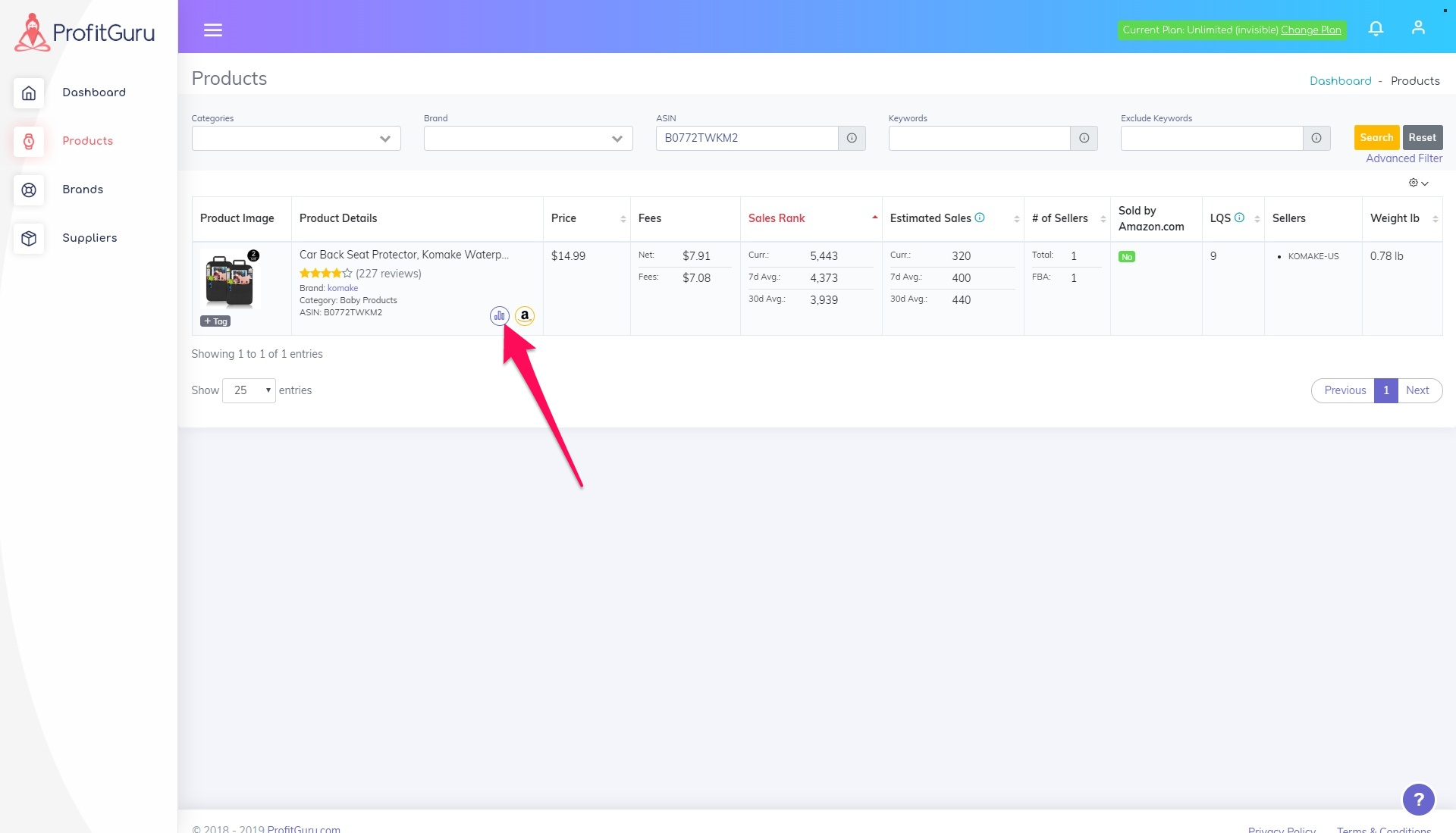Click the ProfitGuru.com footer link
Screen dimensions: 1456x833
coord(304,828)
